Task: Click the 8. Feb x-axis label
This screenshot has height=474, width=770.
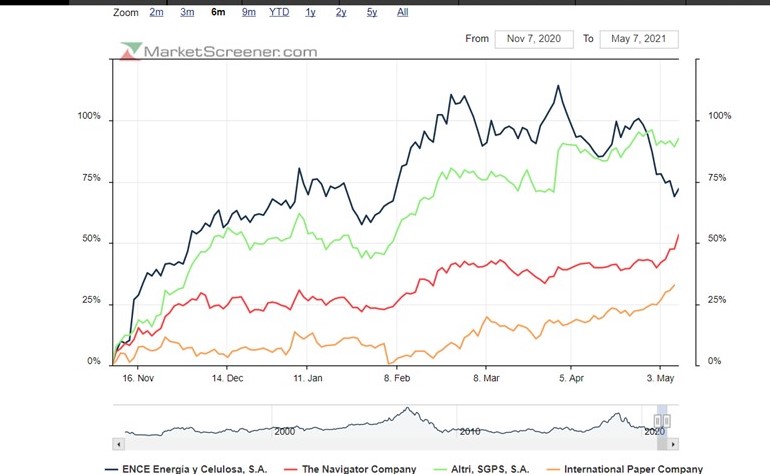Action: point(397,378)
